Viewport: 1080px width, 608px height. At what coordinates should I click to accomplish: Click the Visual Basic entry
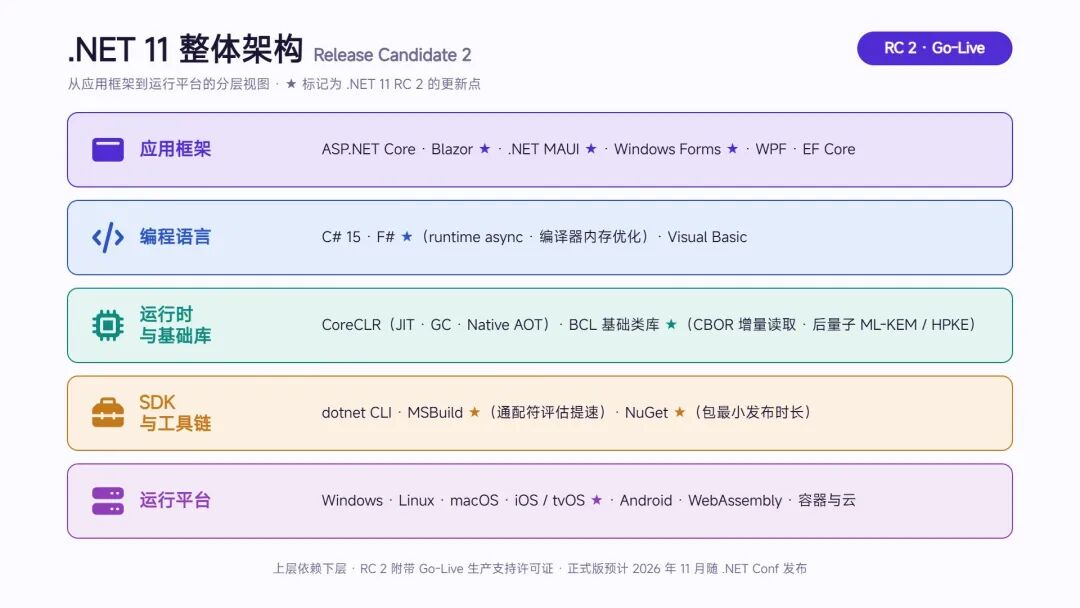pos(707,237)
